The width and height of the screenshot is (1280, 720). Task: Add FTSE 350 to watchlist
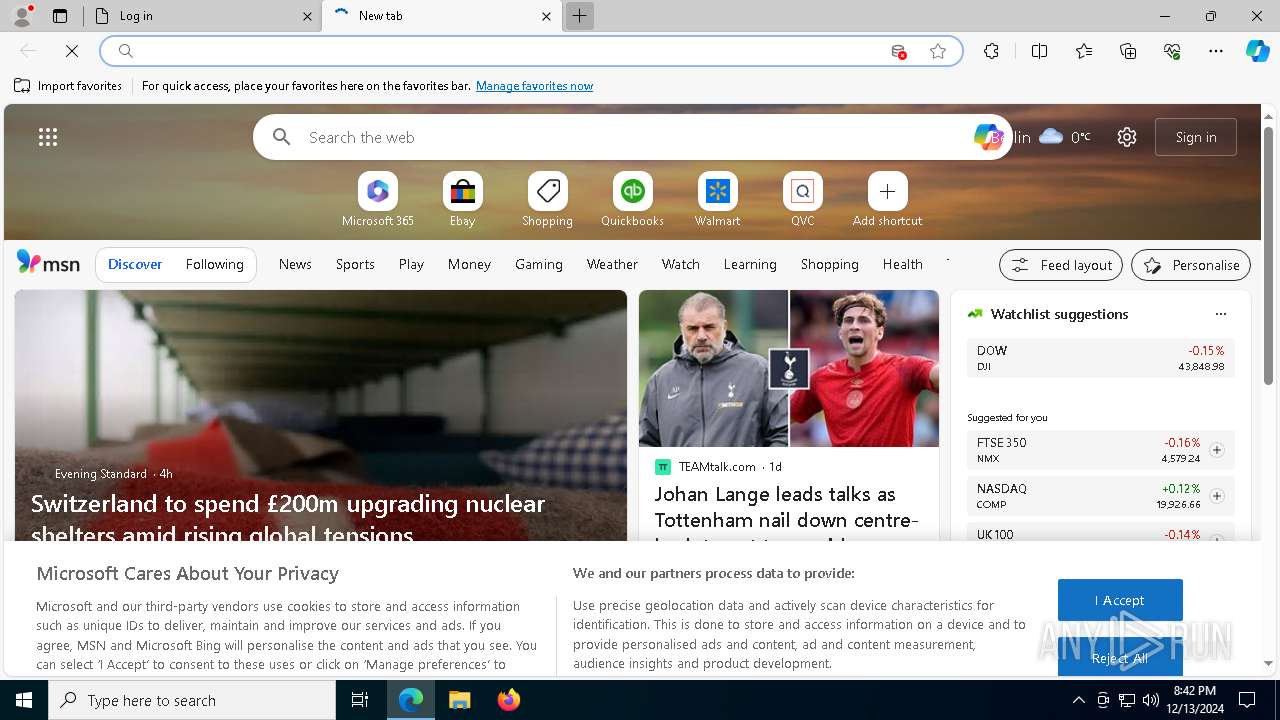click(x=1216, y=450)
